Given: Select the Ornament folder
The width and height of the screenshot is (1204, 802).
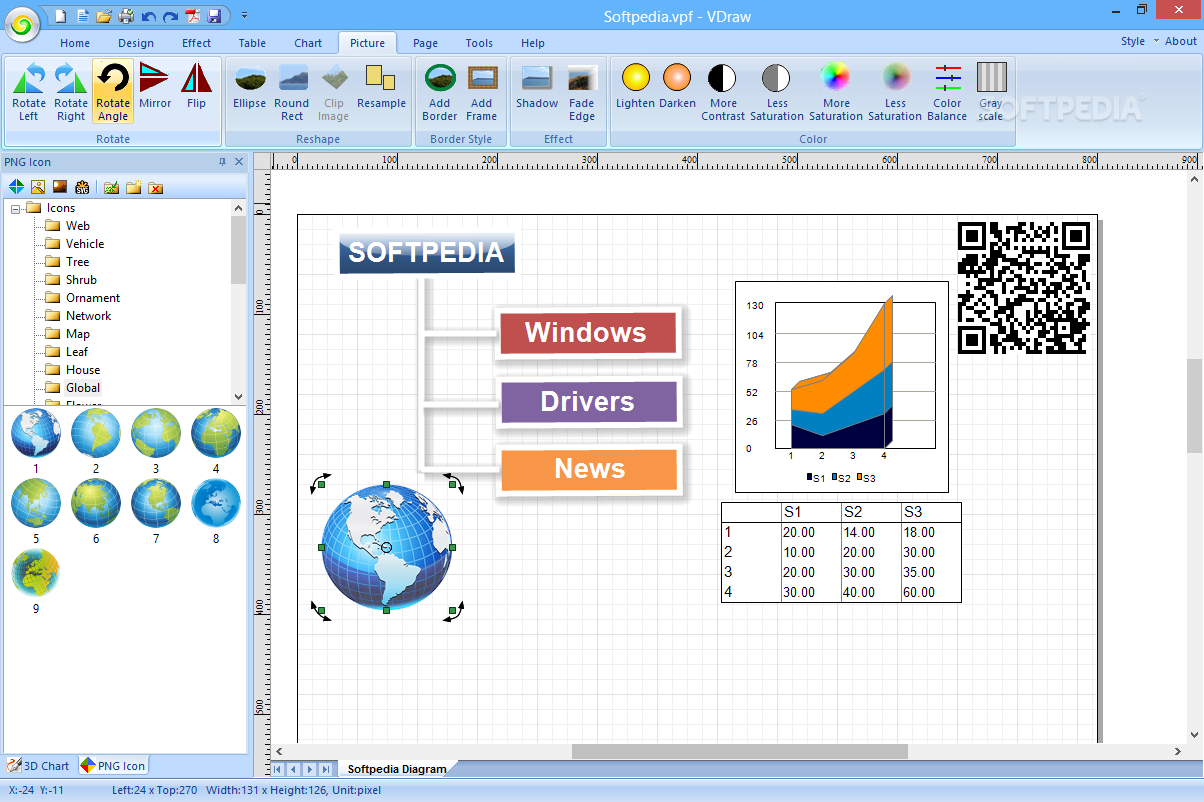Looking at the screenshot, I should (x=93, y=298).
